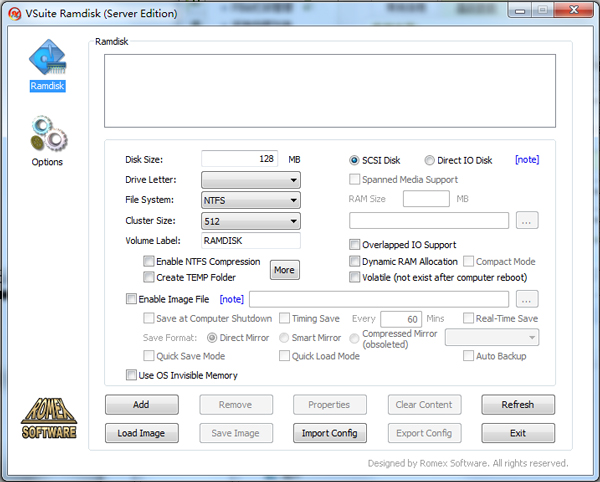Screen dimensions: 600x482
Task: Click the Romex Software logo
Action: 49,418
